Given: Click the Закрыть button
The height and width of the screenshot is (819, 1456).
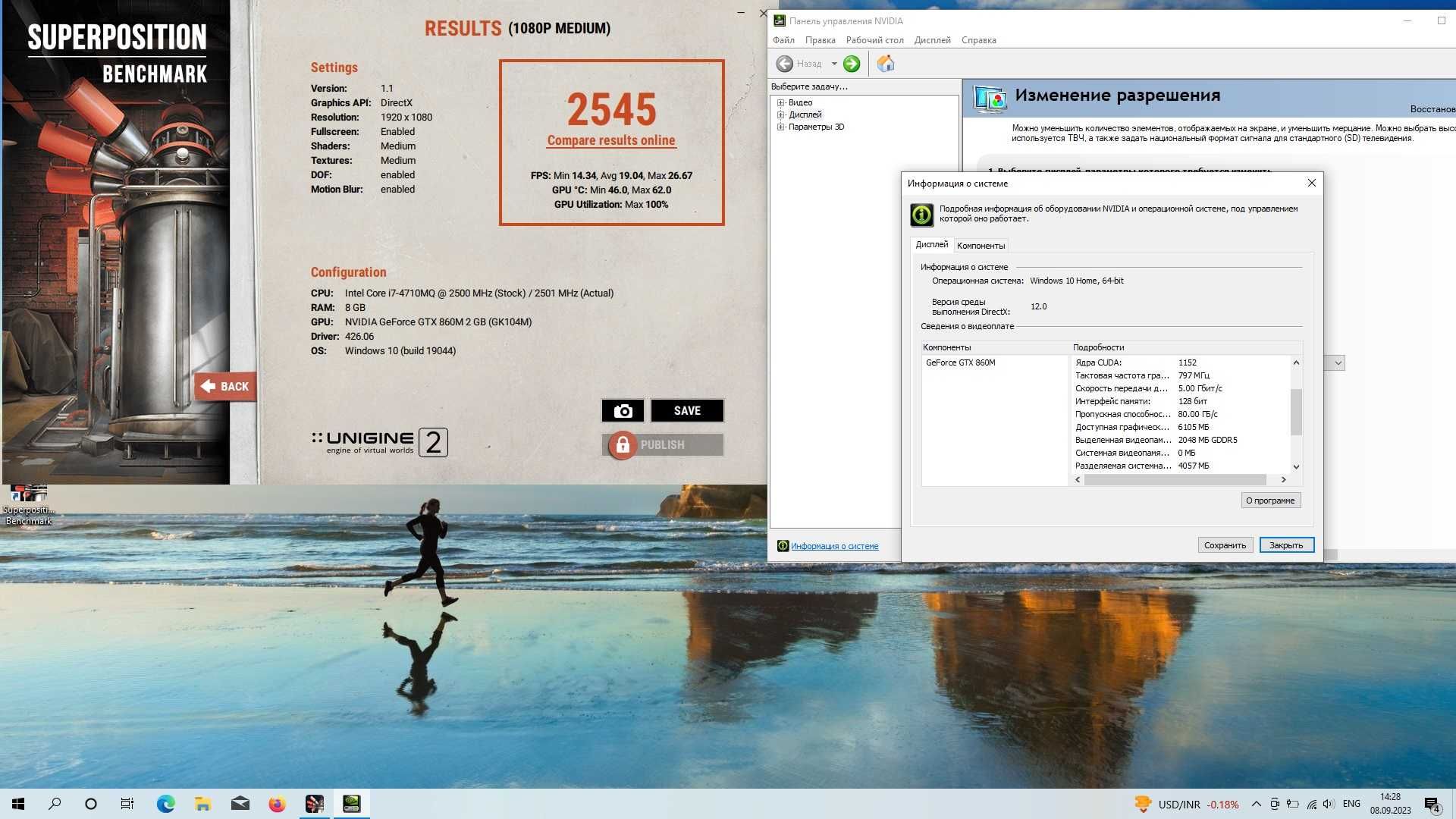Looking at the screenshot, I should [1286, 545].
